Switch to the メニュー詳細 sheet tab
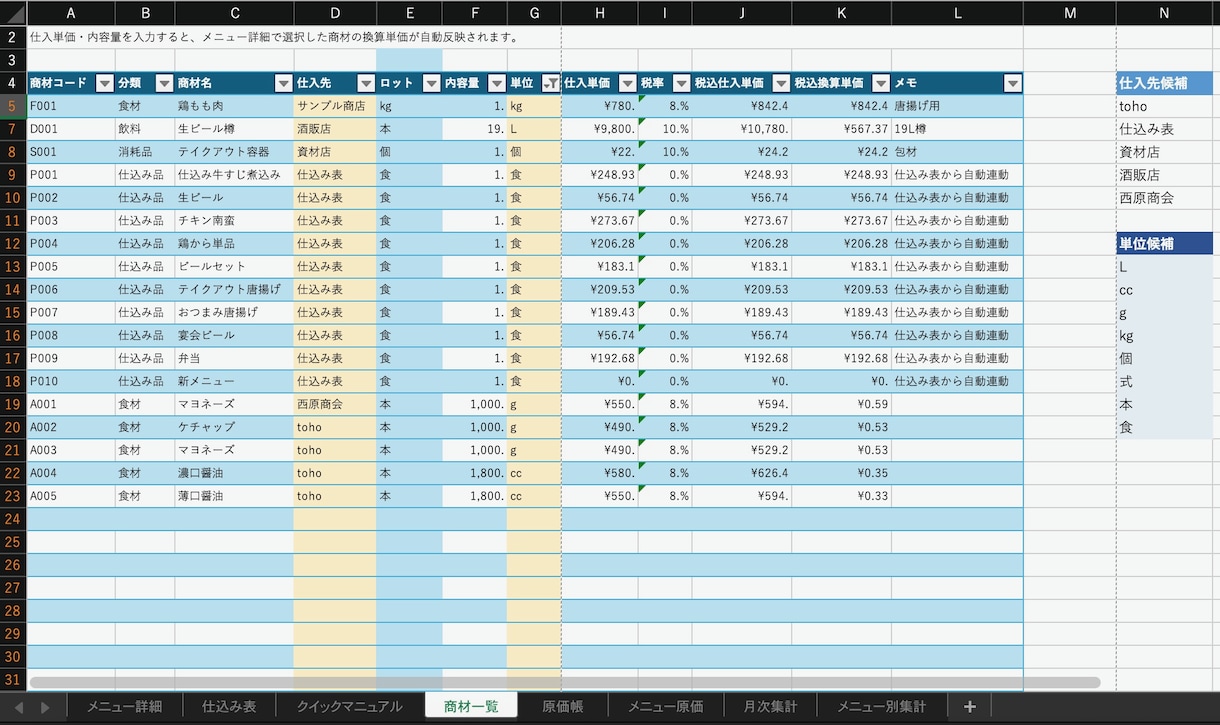The height and width of the screenshot is (725, 1220). point(124,706)
